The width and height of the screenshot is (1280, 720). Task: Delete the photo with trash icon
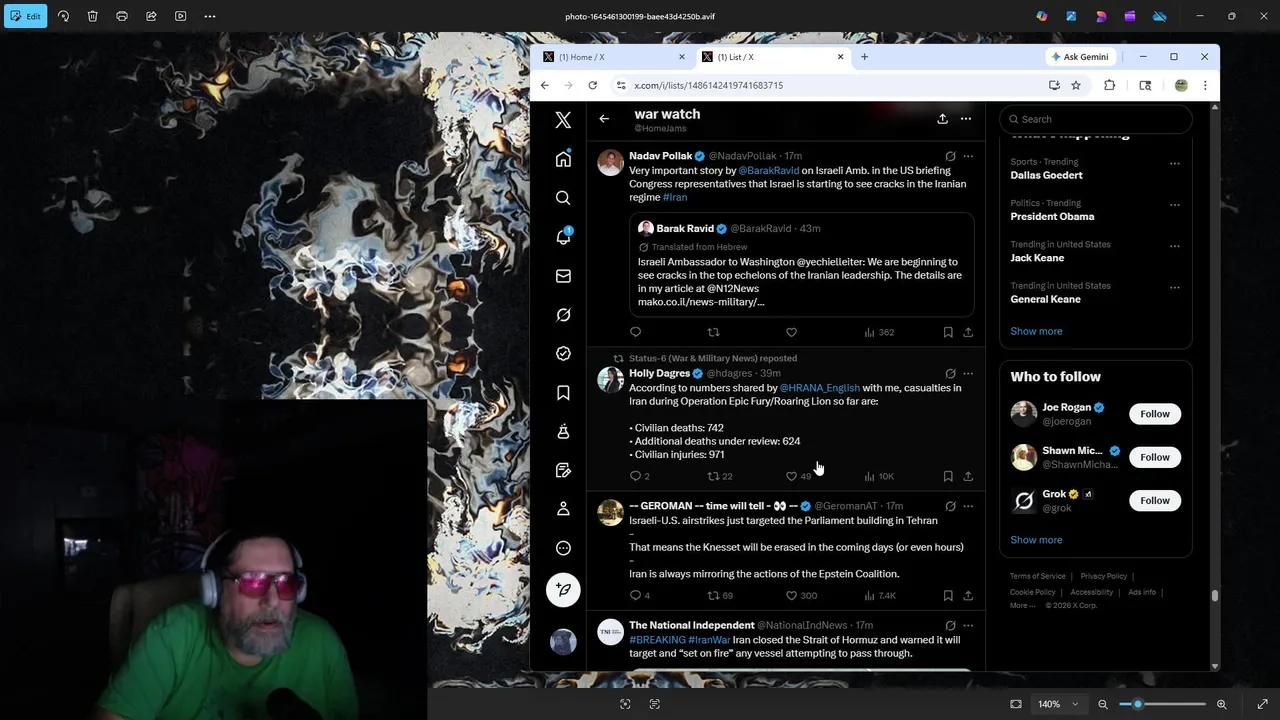(92, 16)
